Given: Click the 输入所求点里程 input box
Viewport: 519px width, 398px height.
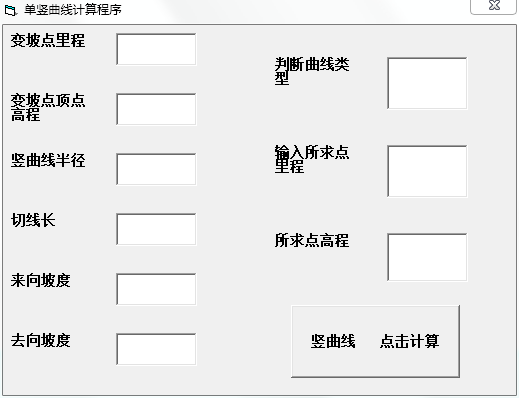Looking at the screenshot, I should point(427,171).
